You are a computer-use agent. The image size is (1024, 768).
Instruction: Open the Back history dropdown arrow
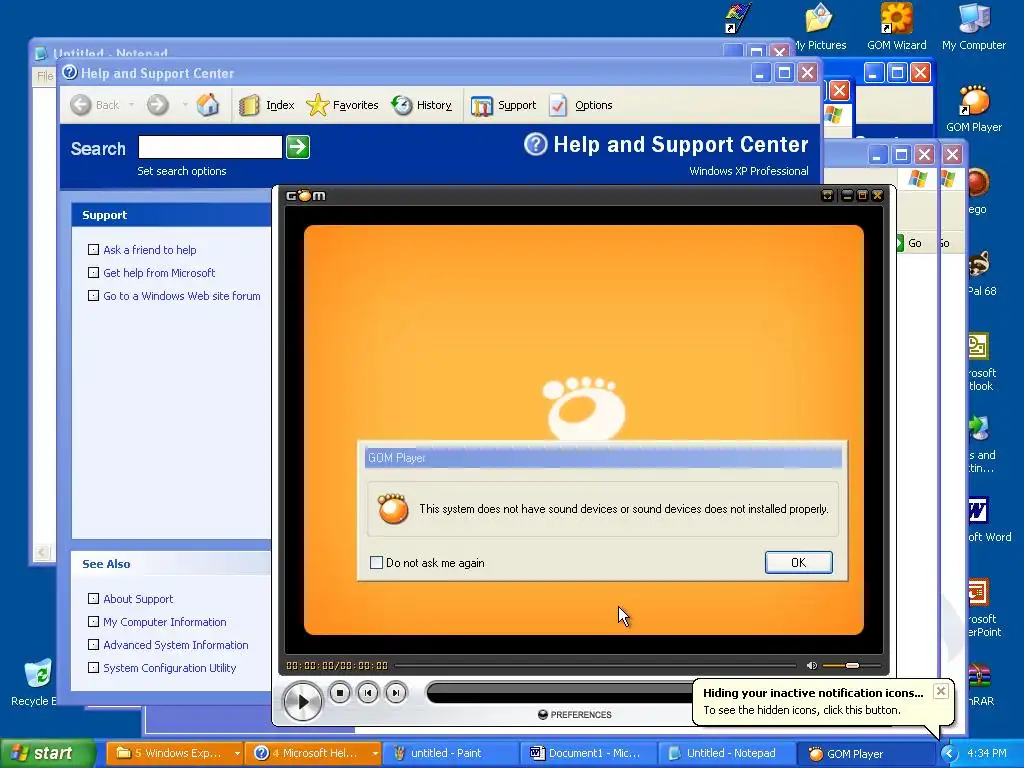(131, 104)
